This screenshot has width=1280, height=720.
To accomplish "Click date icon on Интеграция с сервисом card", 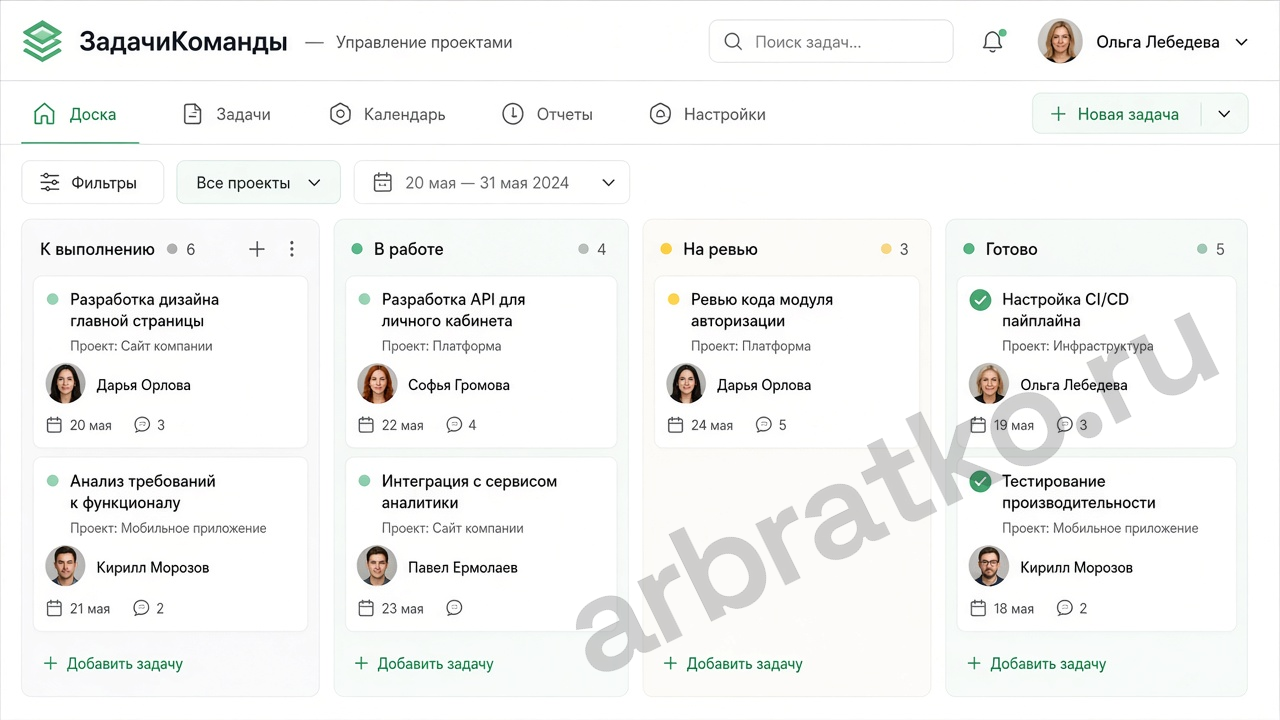I will [x=366, y=607].
